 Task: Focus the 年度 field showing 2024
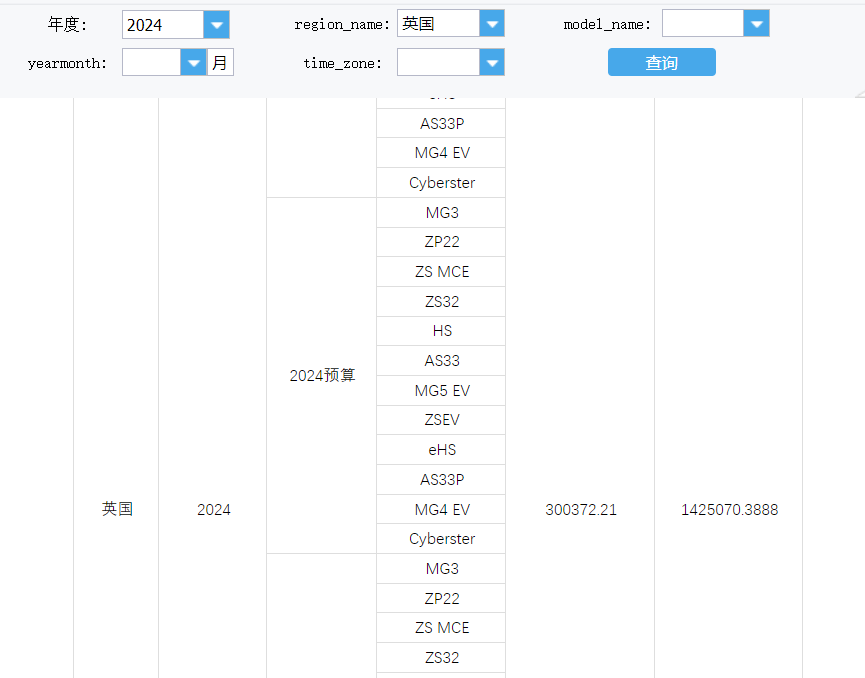163,25
